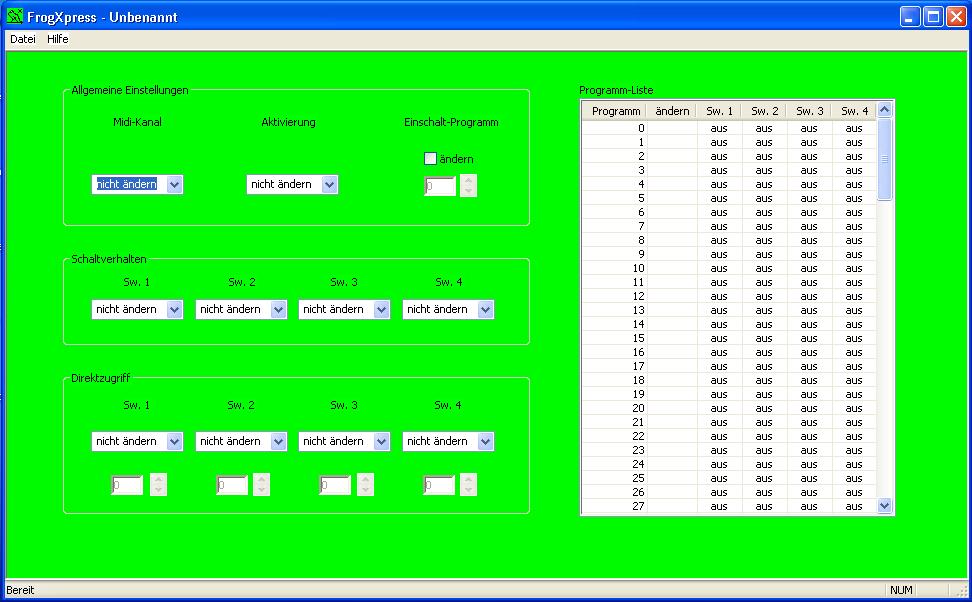Click Direktzugriff Sw. 2 number field

coord(232,485)
